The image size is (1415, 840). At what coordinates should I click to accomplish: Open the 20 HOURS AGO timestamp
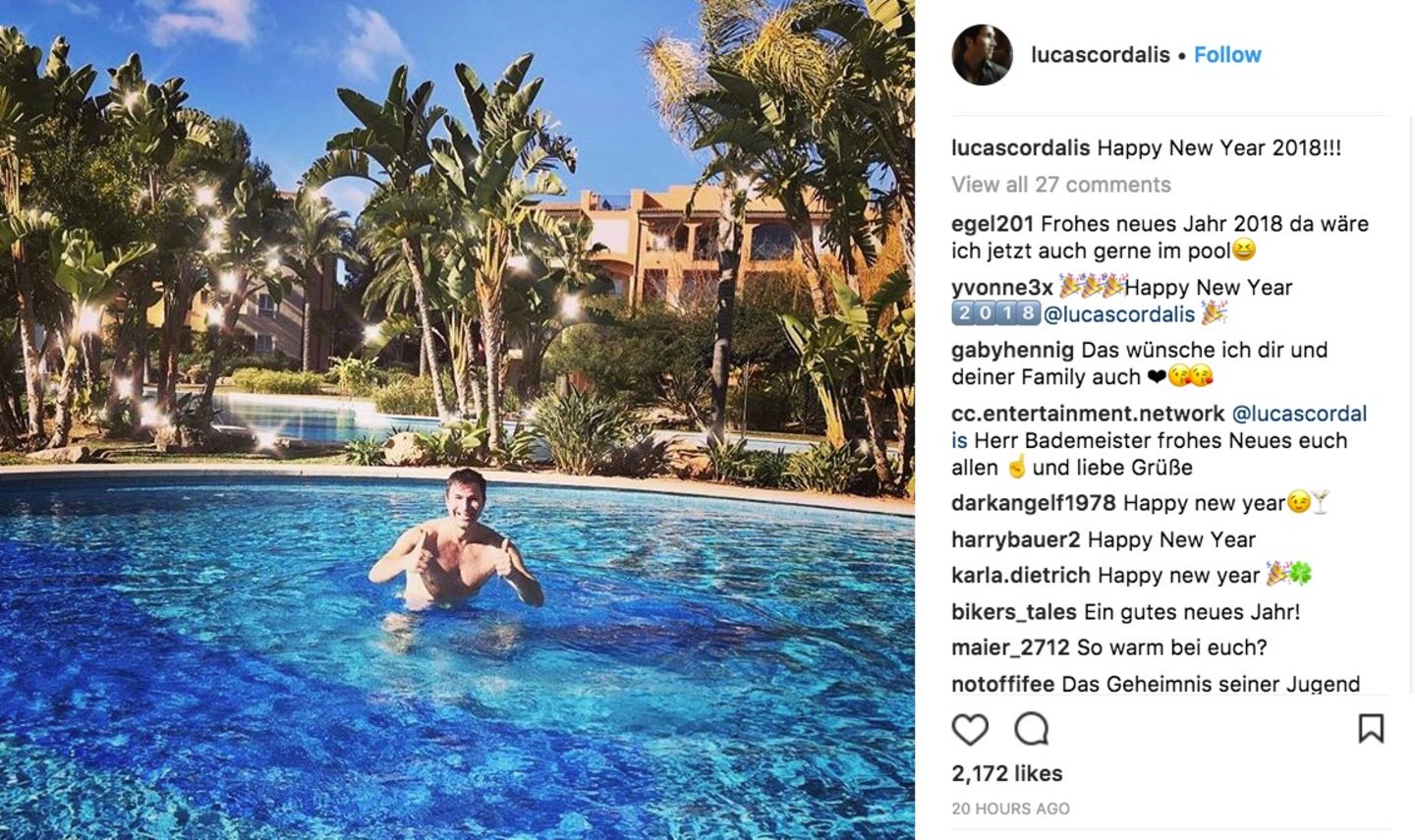tap(1010, 810)
